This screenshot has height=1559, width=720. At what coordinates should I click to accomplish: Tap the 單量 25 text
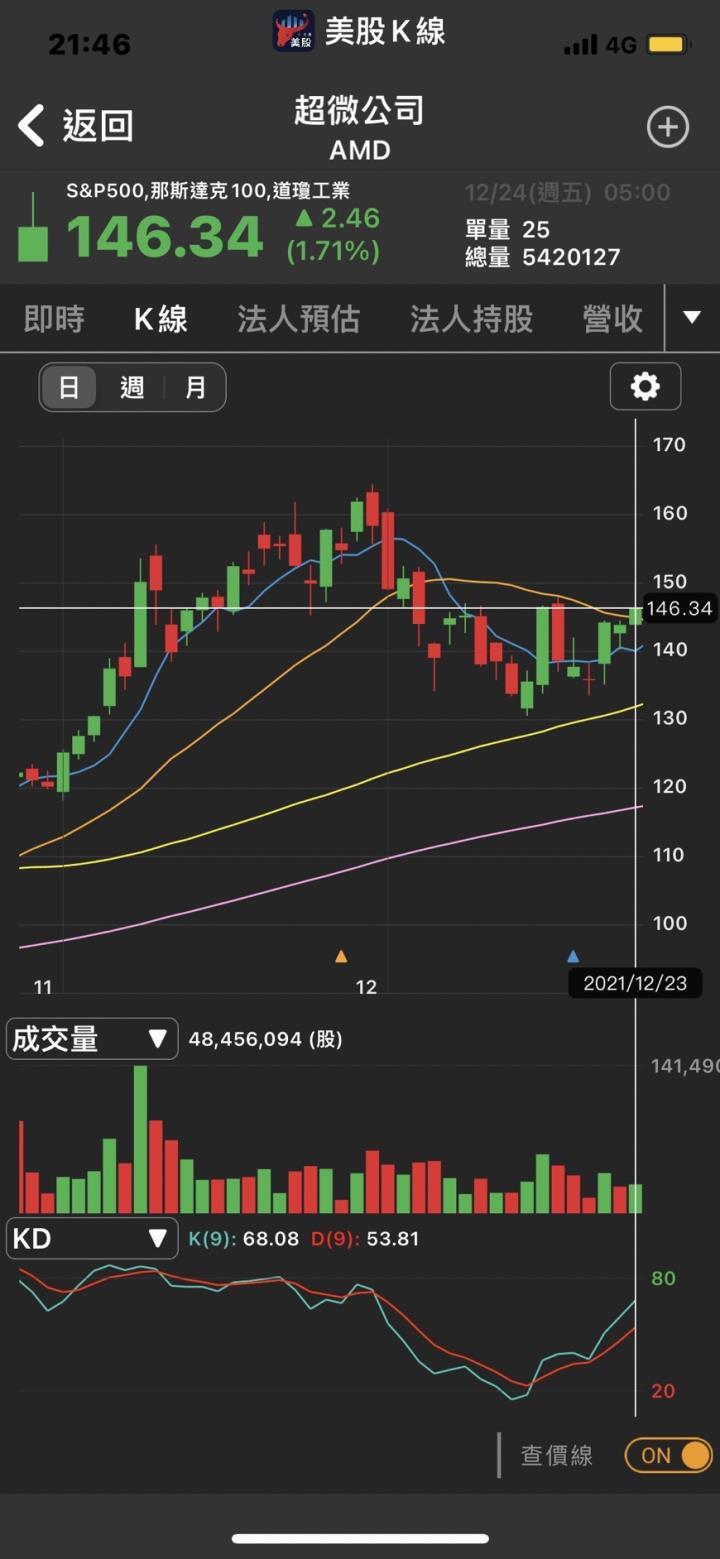(x=508, y=229)
